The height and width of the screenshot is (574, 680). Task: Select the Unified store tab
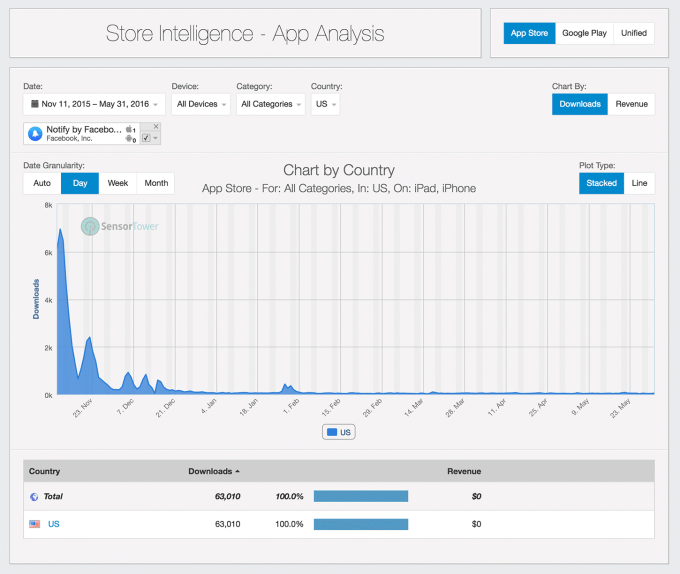point(634,33)
